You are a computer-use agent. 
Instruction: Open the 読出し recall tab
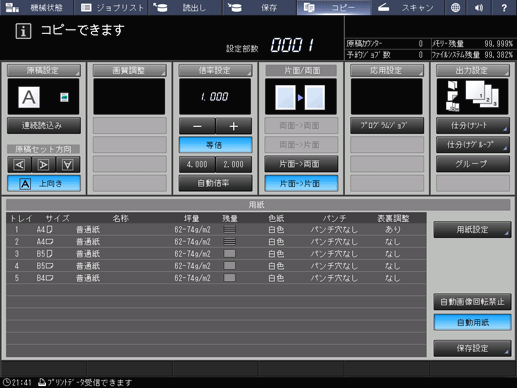pos(185,7)
